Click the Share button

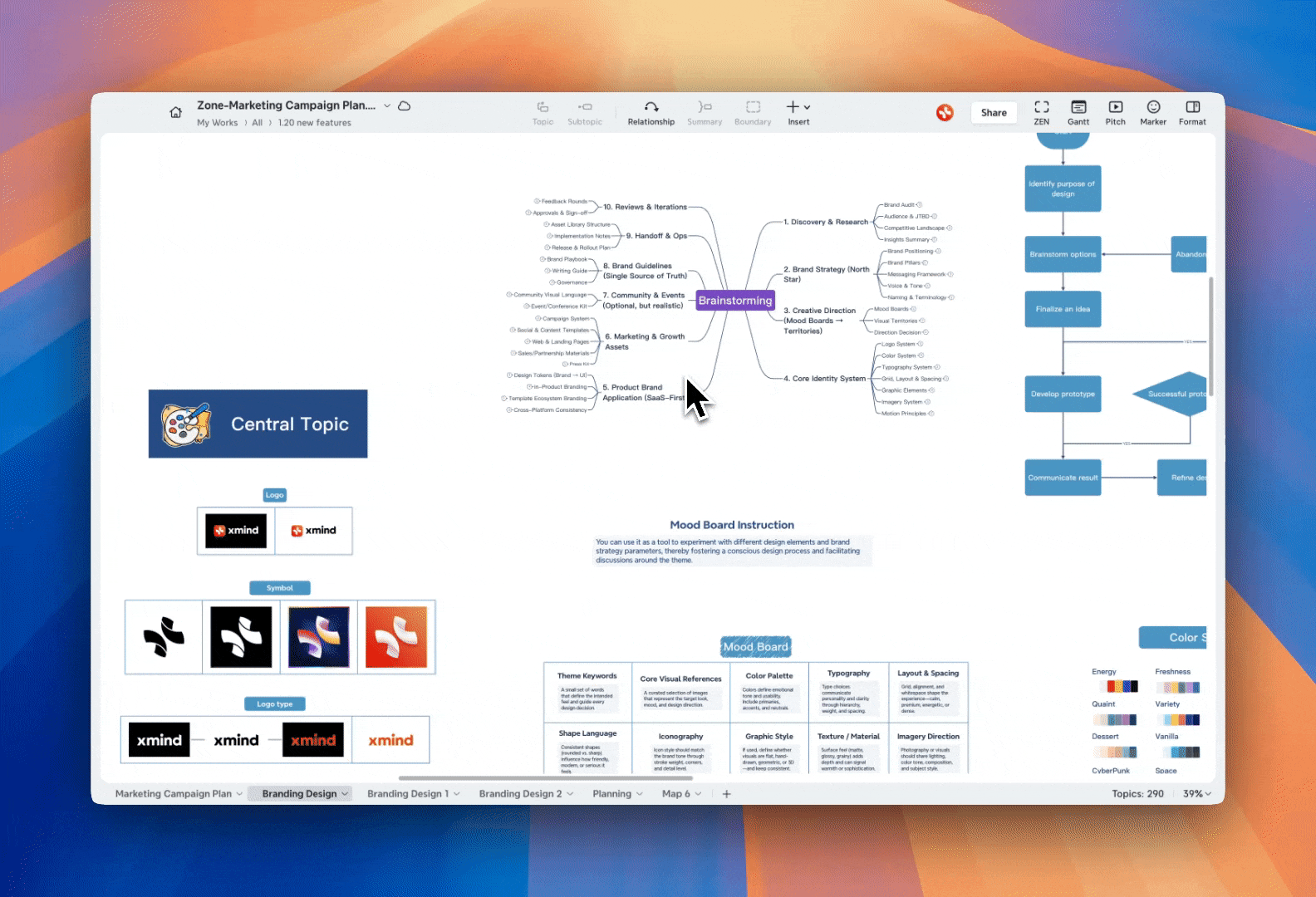tap(994, 113)
